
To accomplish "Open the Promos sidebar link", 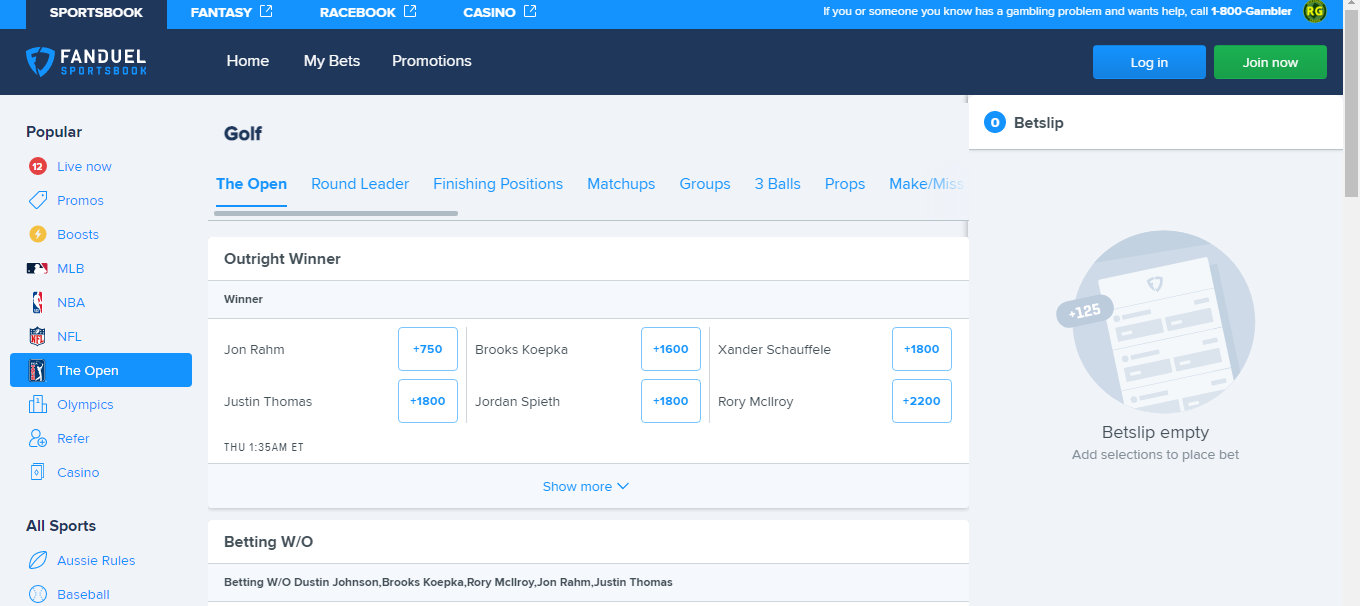I will (x=81, y=201).
